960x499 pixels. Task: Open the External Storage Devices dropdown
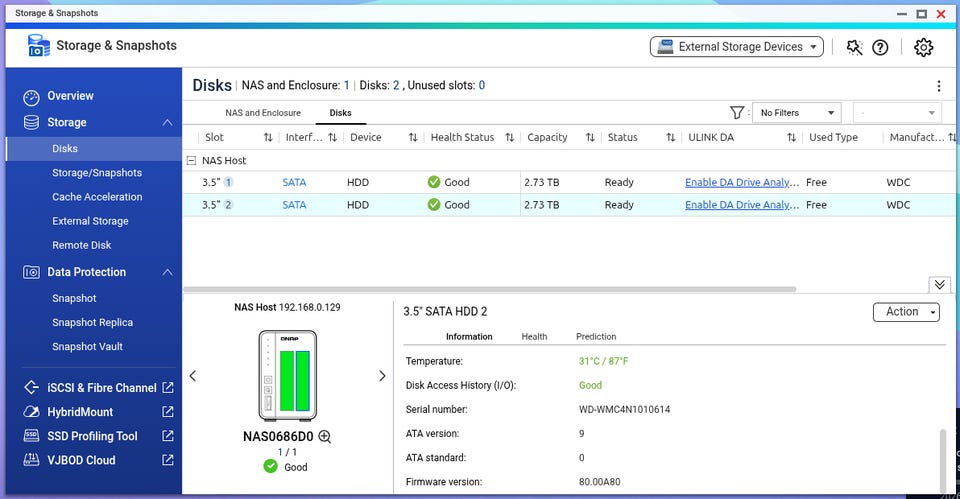tap(737, 47)
